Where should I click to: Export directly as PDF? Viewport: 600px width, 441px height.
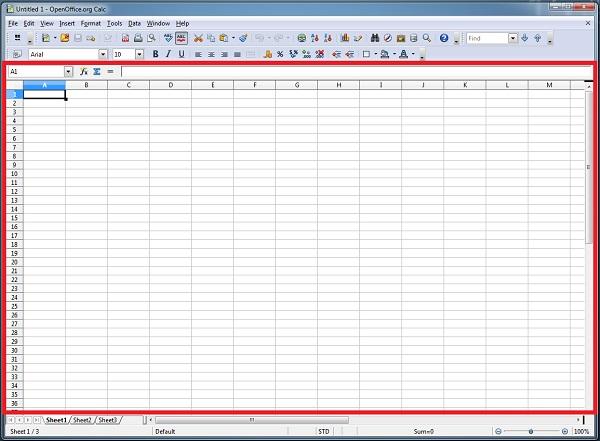(x=125, y=38)
